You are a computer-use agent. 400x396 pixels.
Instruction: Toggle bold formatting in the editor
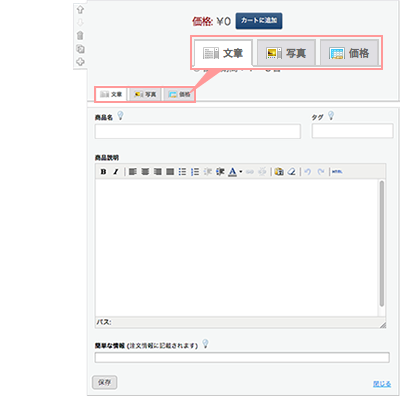click(x=103, y=172)
